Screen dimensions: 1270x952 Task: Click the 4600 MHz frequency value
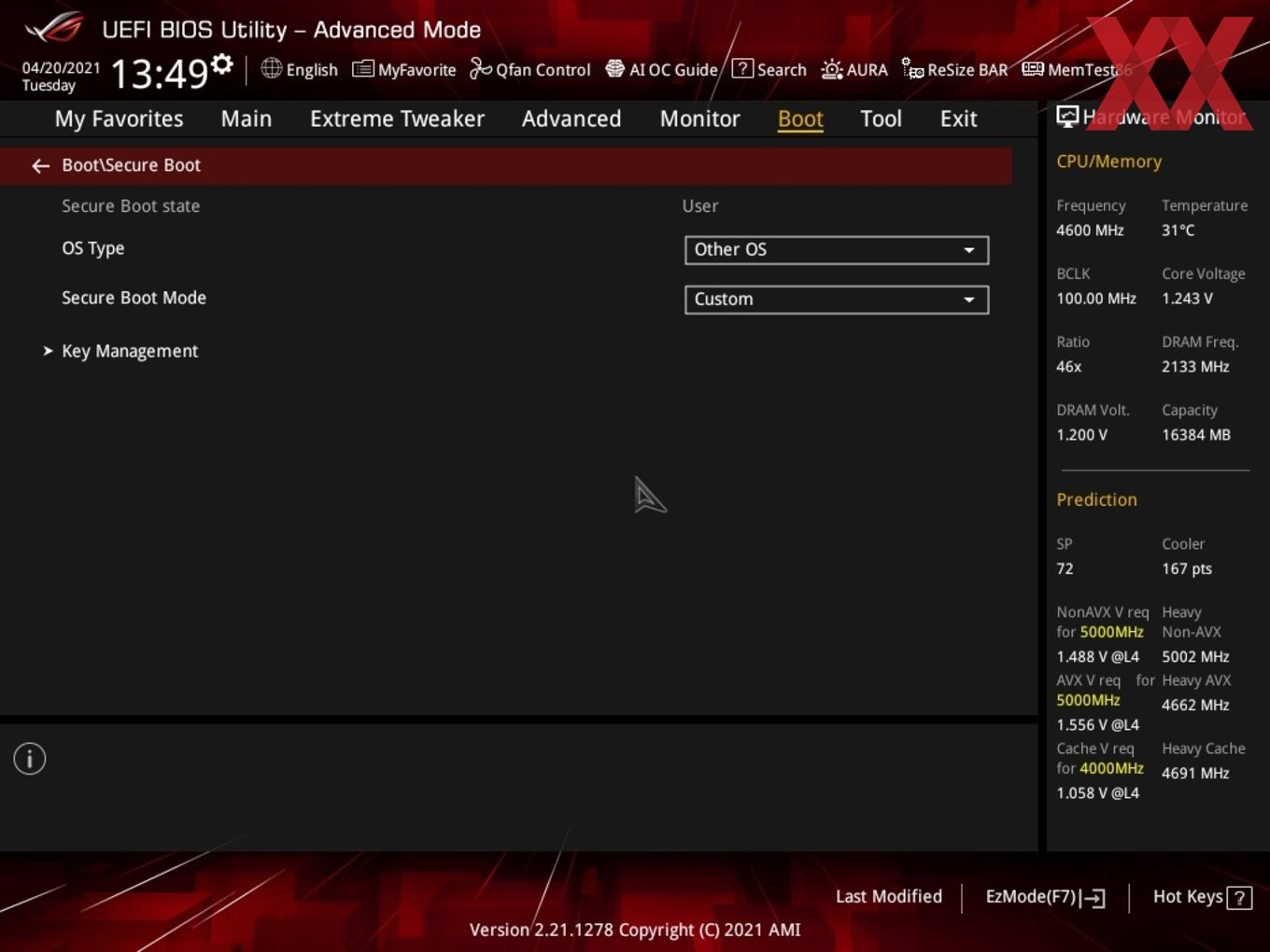pos(1090,231)
